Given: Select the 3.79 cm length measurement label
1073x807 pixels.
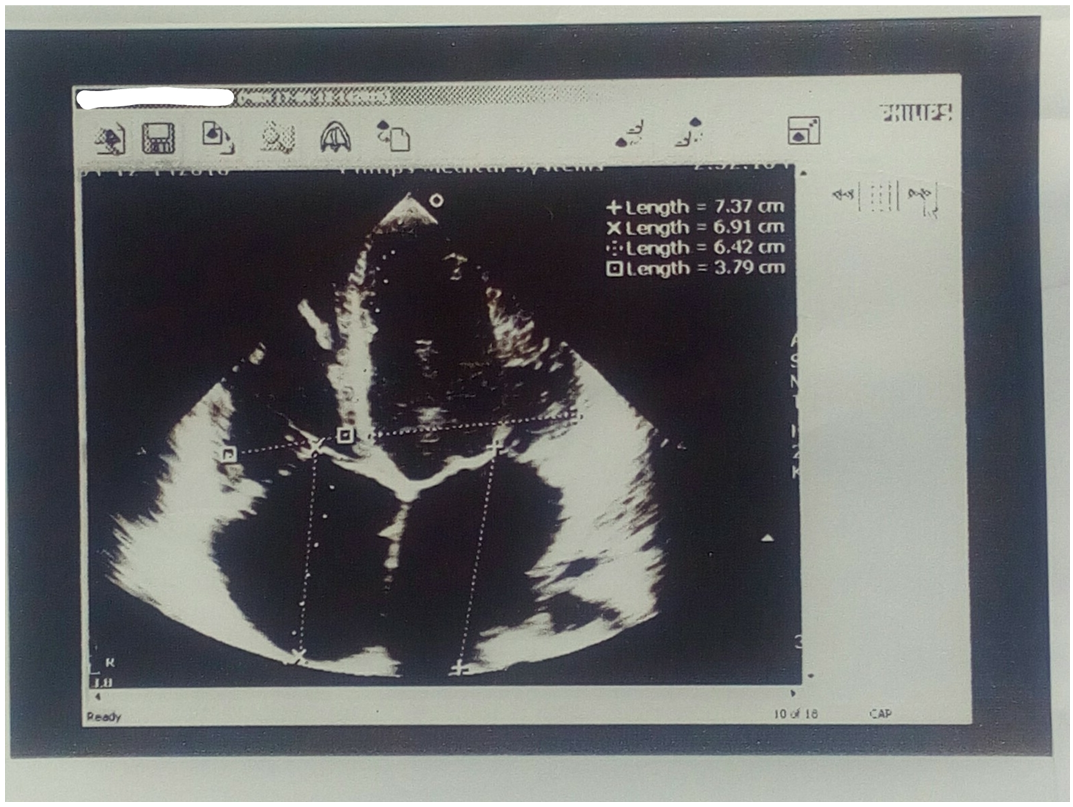Looking at the screenshot, I should [696, 268].
